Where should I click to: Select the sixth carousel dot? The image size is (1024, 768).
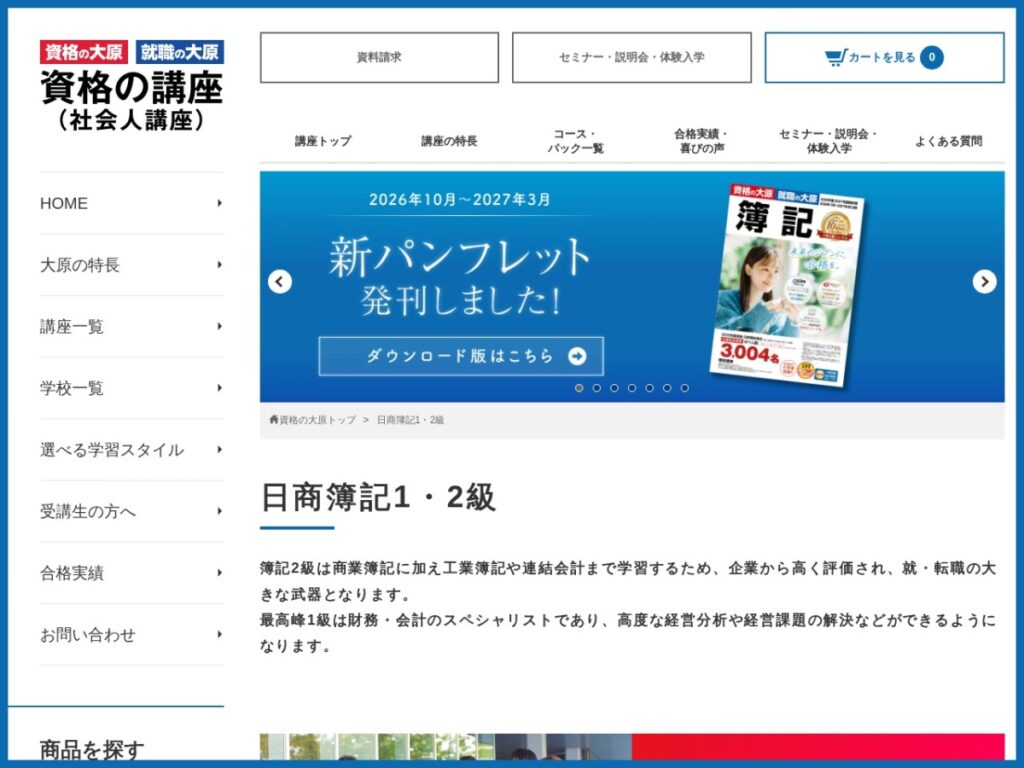pyautogui.click(x=667, y=388)
